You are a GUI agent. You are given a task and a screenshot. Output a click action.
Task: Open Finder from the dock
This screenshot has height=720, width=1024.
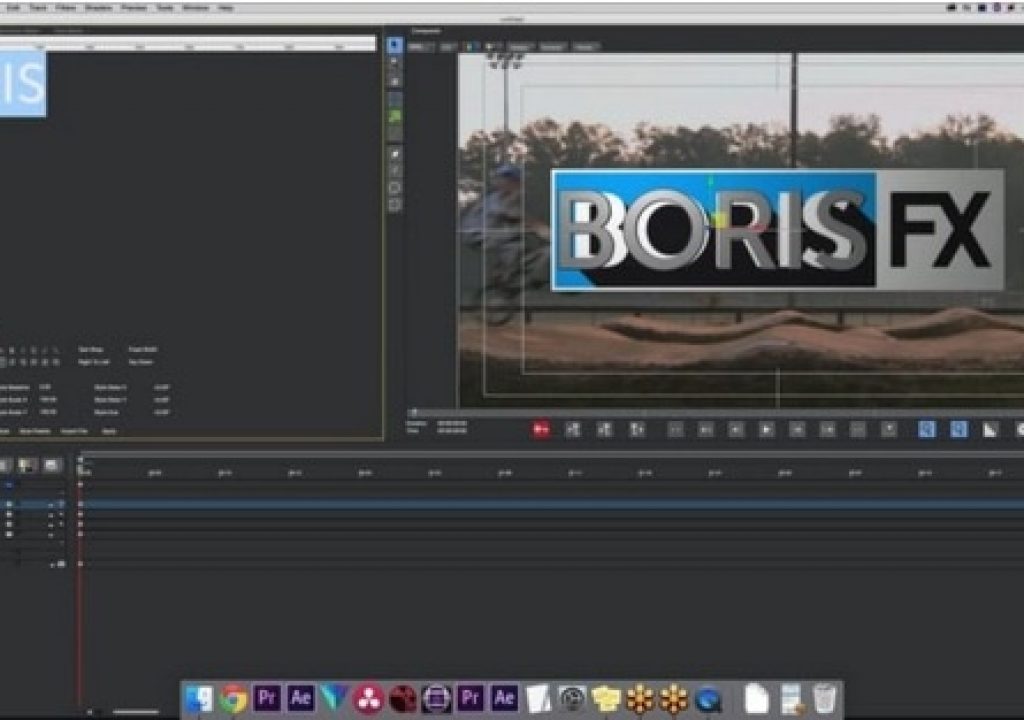click(199, 698)
